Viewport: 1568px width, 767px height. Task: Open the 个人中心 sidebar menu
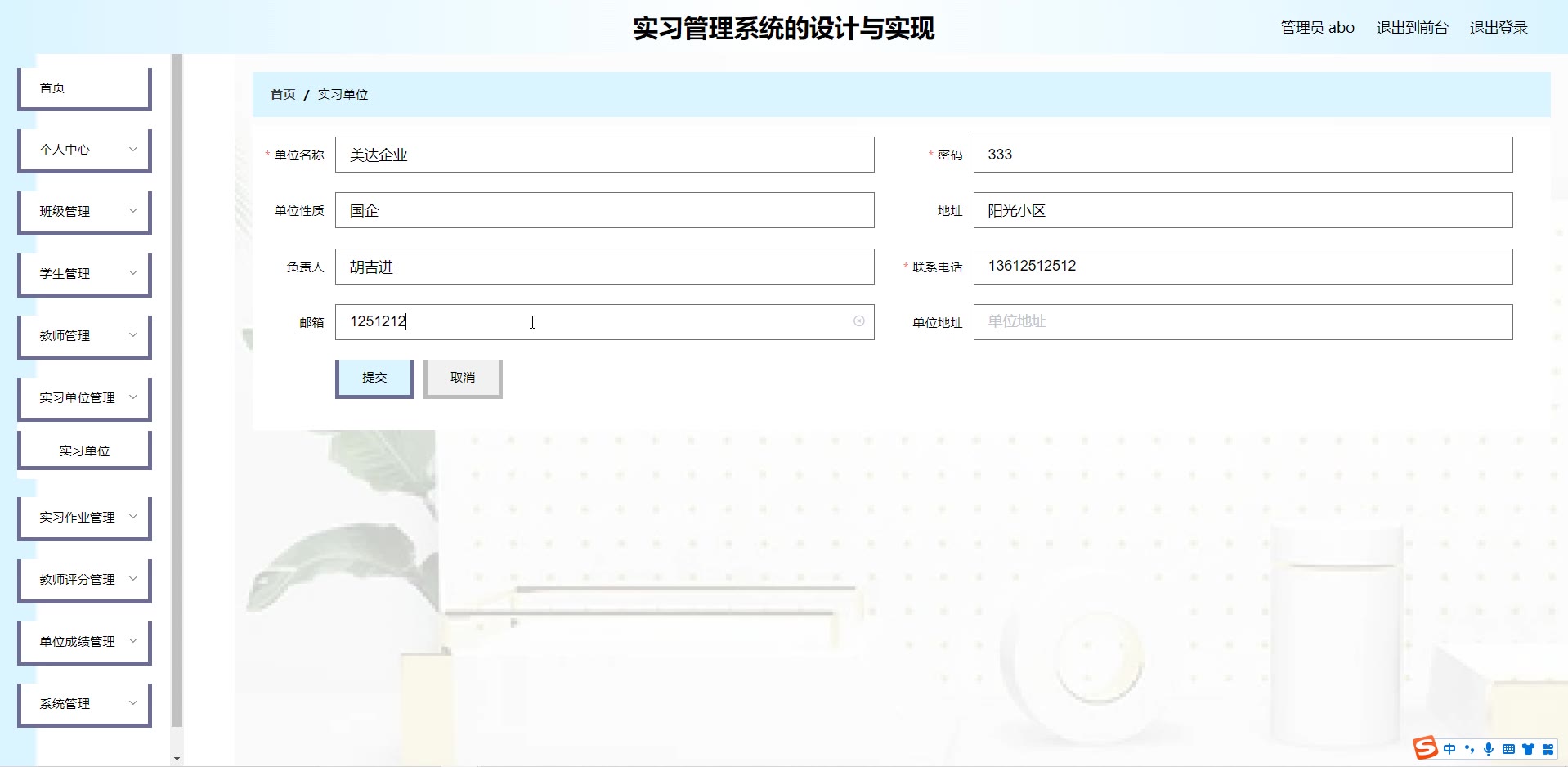pyautogui.click(x=84, y=150)
